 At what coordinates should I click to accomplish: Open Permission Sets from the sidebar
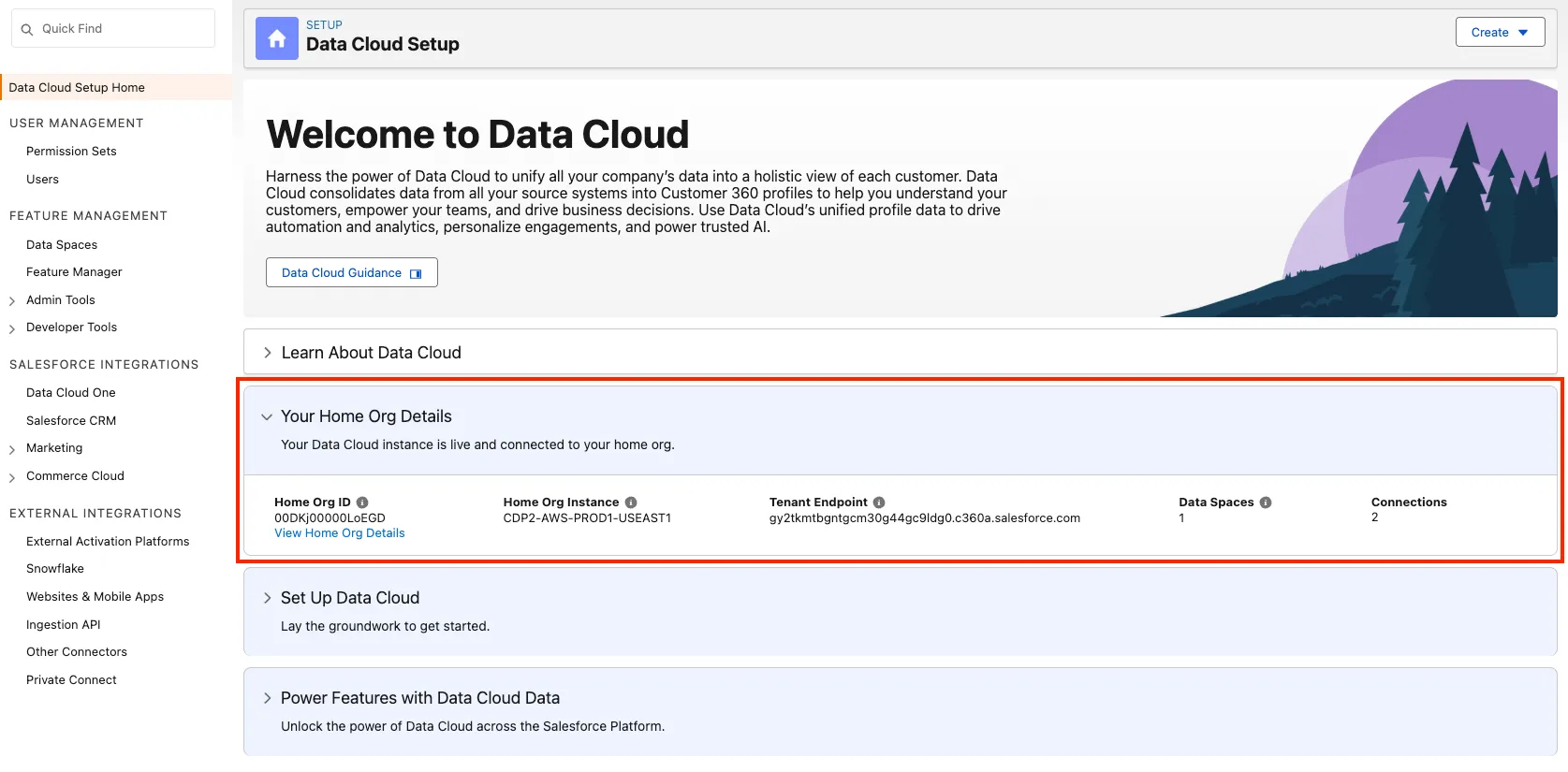[x=71, y=152]
